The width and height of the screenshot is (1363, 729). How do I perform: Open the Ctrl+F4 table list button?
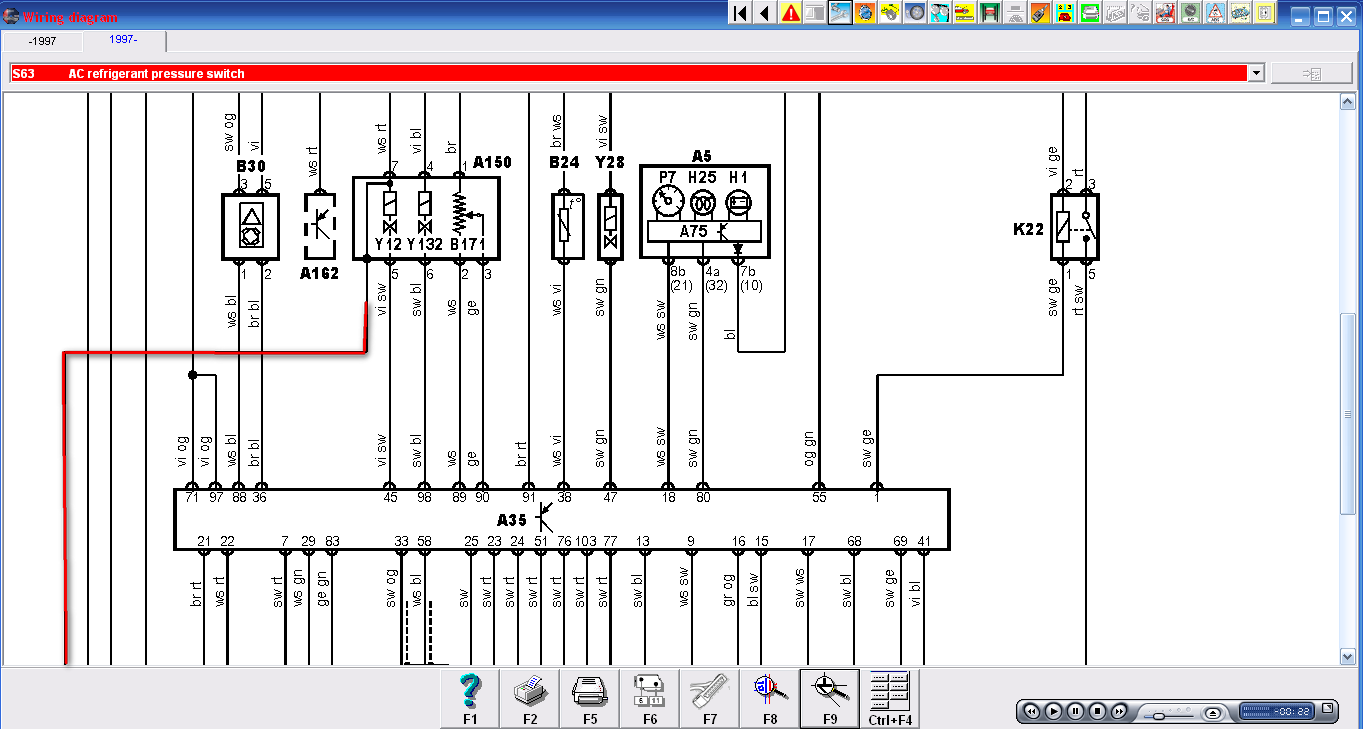click(889, 697)
